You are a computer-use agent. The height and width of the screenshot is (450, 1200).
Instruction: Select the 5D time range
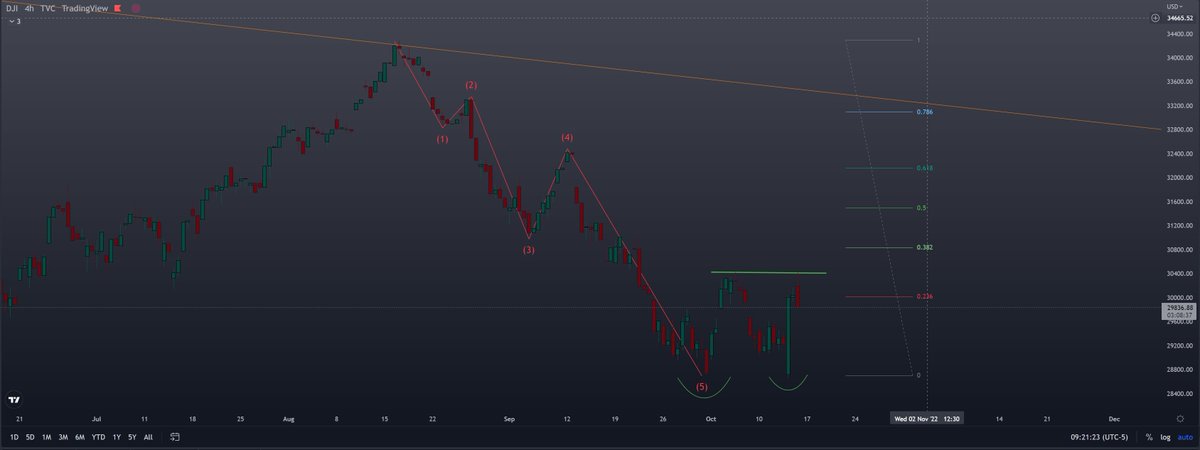pos(30,438)
